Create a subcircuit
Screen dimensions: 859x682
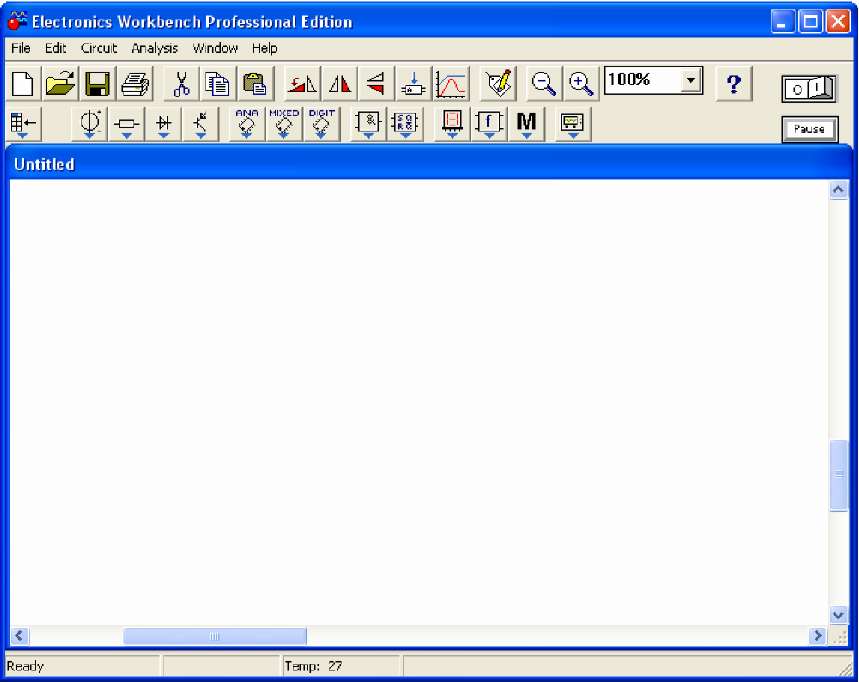(414, 84)
